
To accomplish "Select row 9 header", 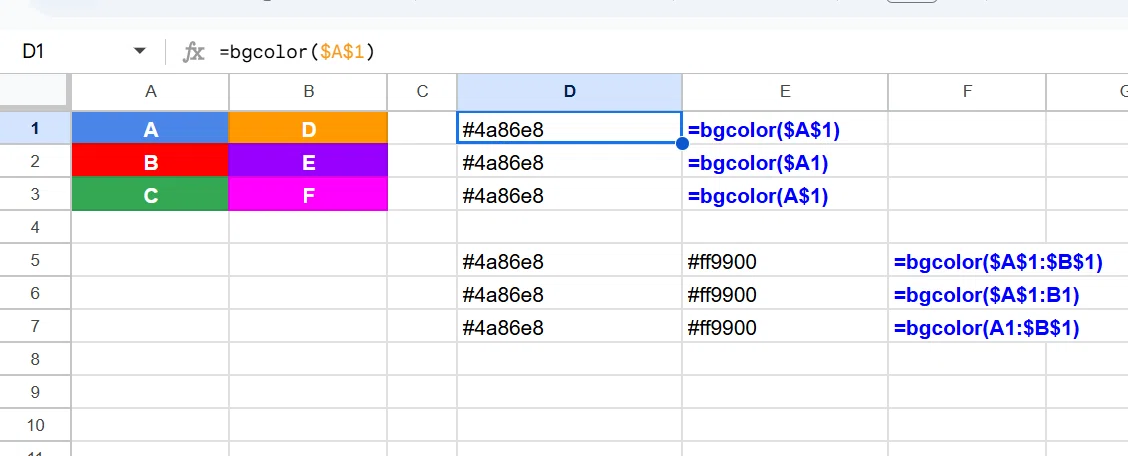I will click(35, 392).
